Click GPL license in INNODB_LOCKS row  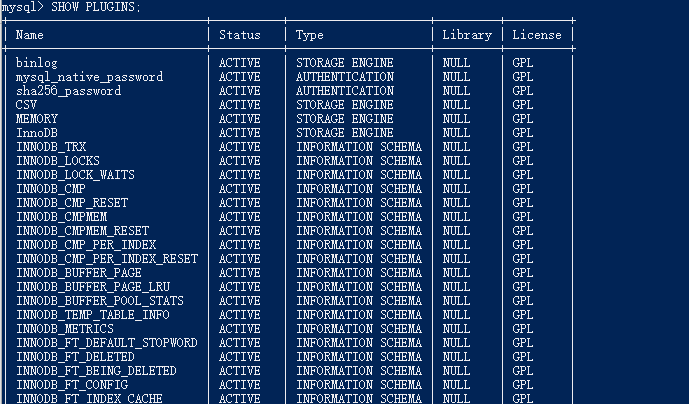[x=522, y=161]
